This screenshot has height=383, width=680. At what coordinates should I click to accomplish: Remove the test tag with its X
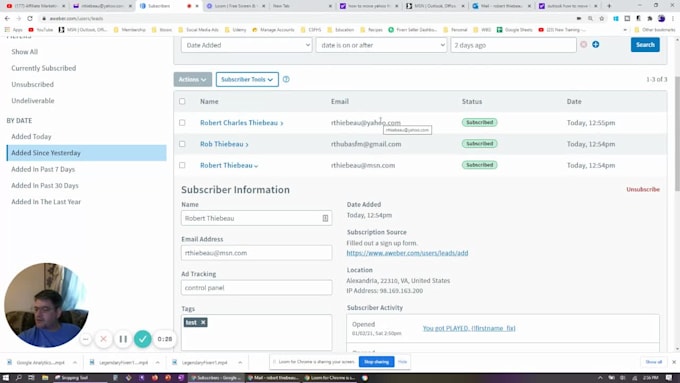pos(203,322)
